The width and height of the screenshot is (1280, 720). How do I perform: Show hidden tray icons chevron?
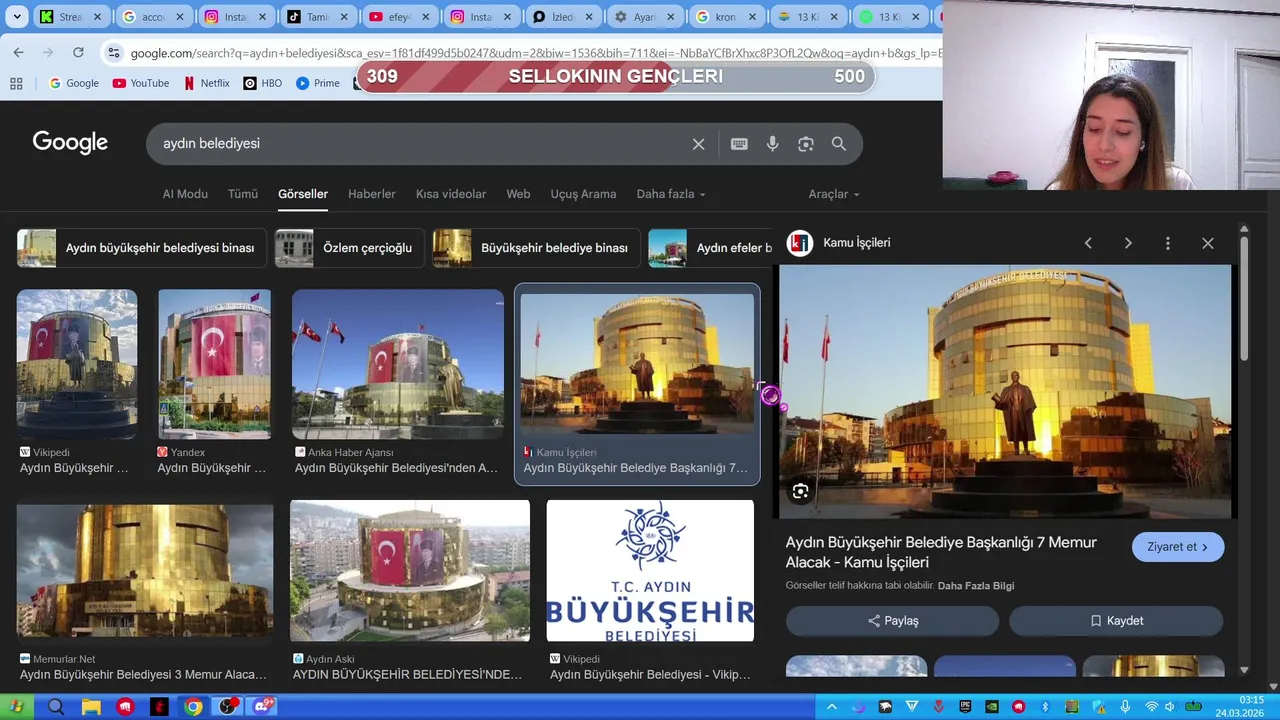831,707
